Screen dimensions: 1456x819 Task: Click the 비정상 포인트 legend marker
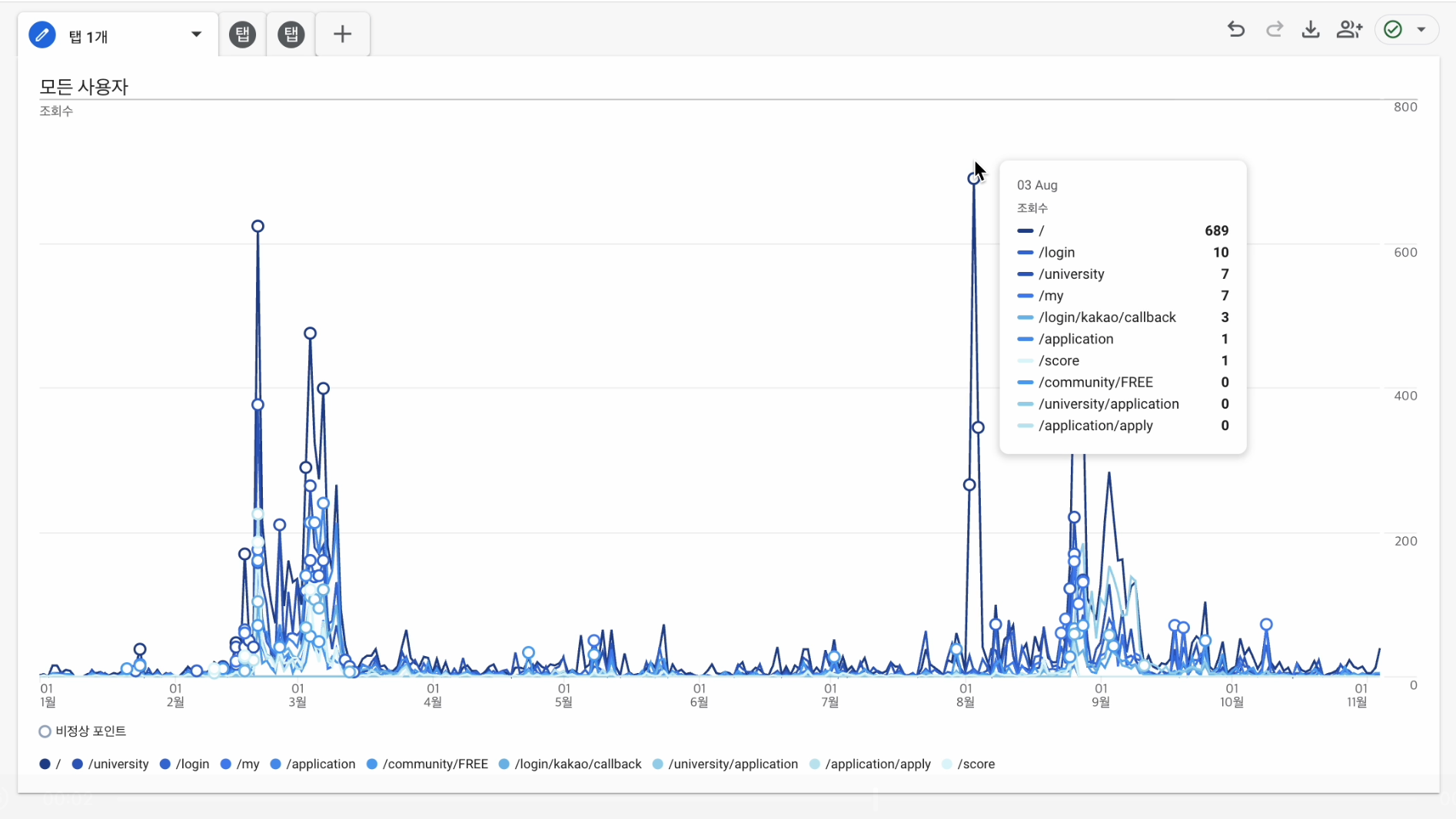pos(45,731)
